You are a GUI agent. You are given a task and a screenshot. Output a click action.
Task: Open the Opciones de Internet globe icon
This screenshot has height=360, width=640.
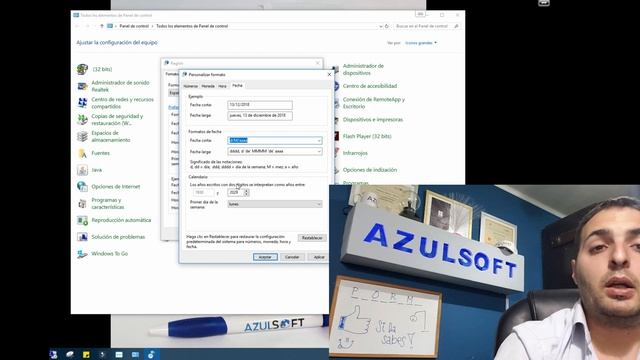coord(82,187)
